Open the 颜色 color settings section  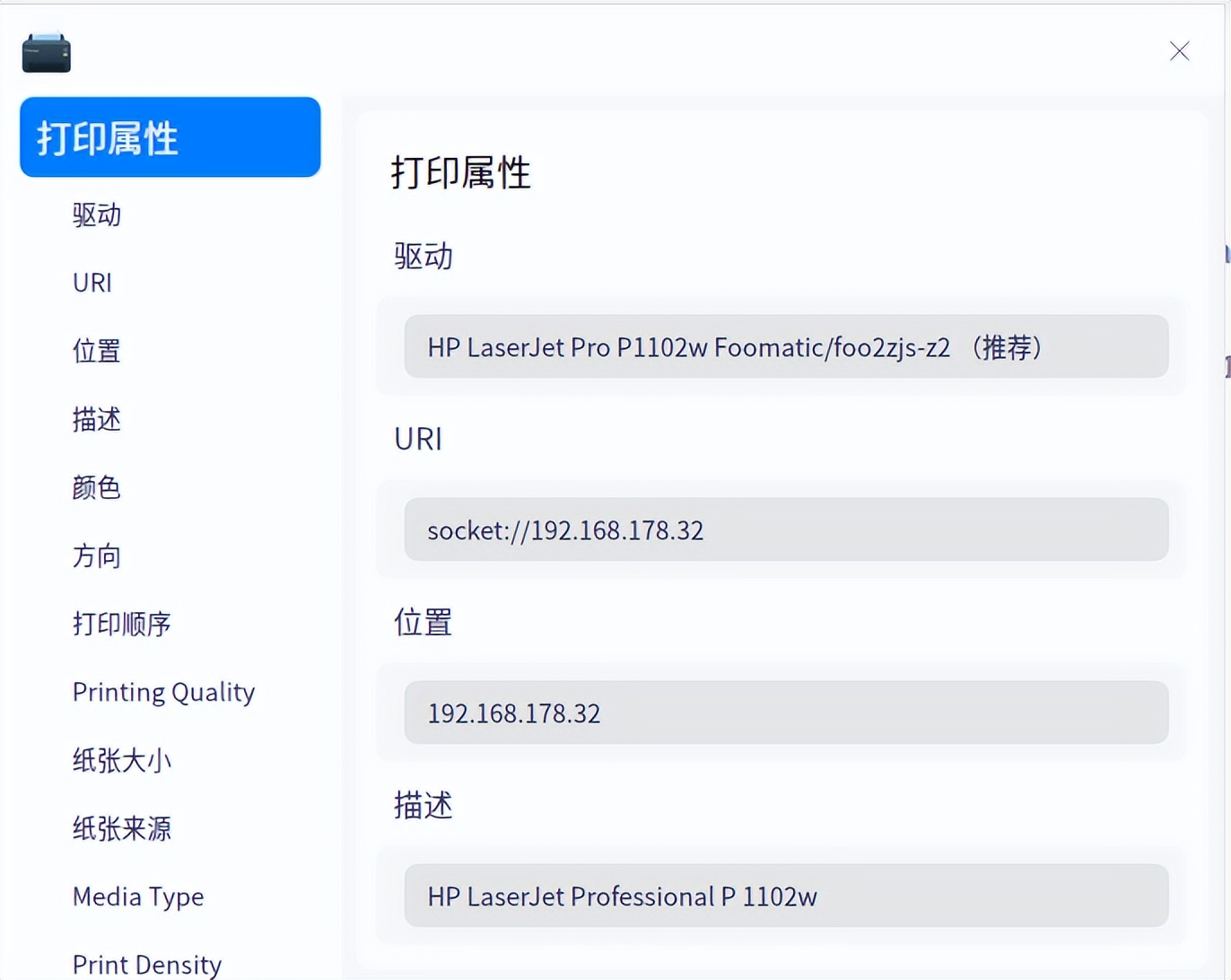click(96, 487)
